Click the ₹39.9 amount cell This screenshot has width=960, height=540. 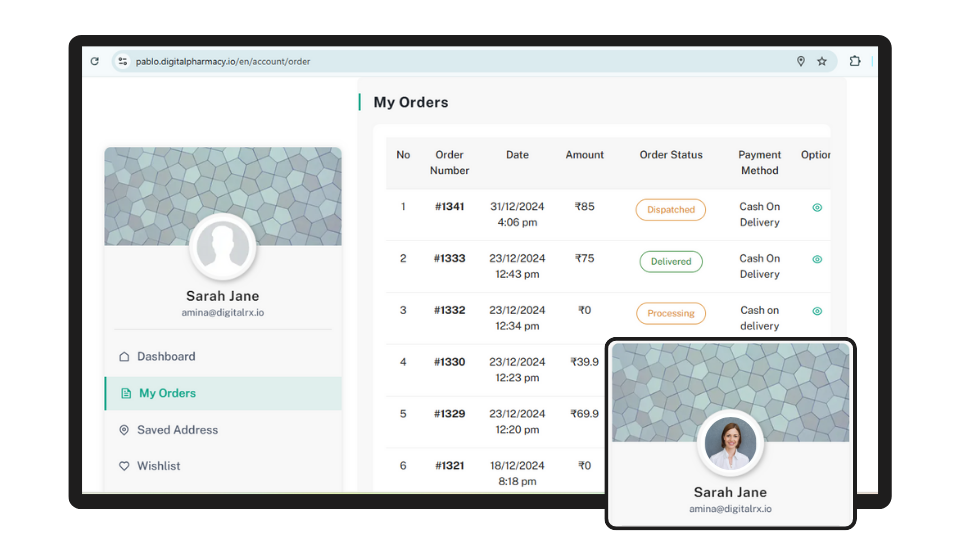click(x=584, y=362)
